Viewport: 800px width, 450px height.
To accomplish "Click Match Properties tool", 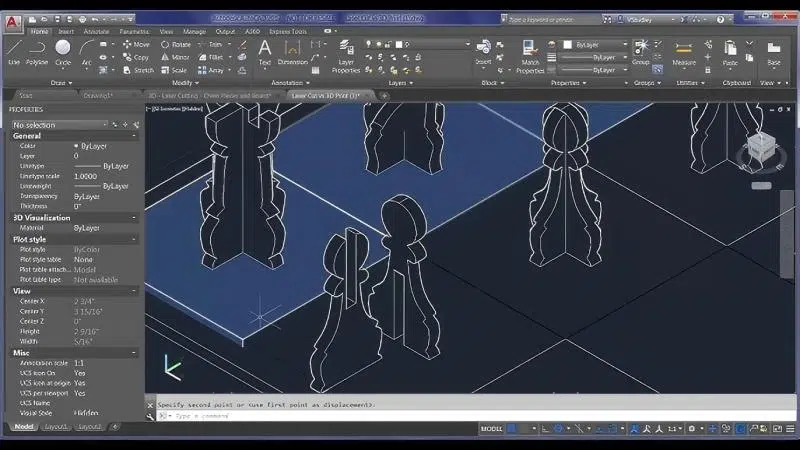I will coord(530,56).
